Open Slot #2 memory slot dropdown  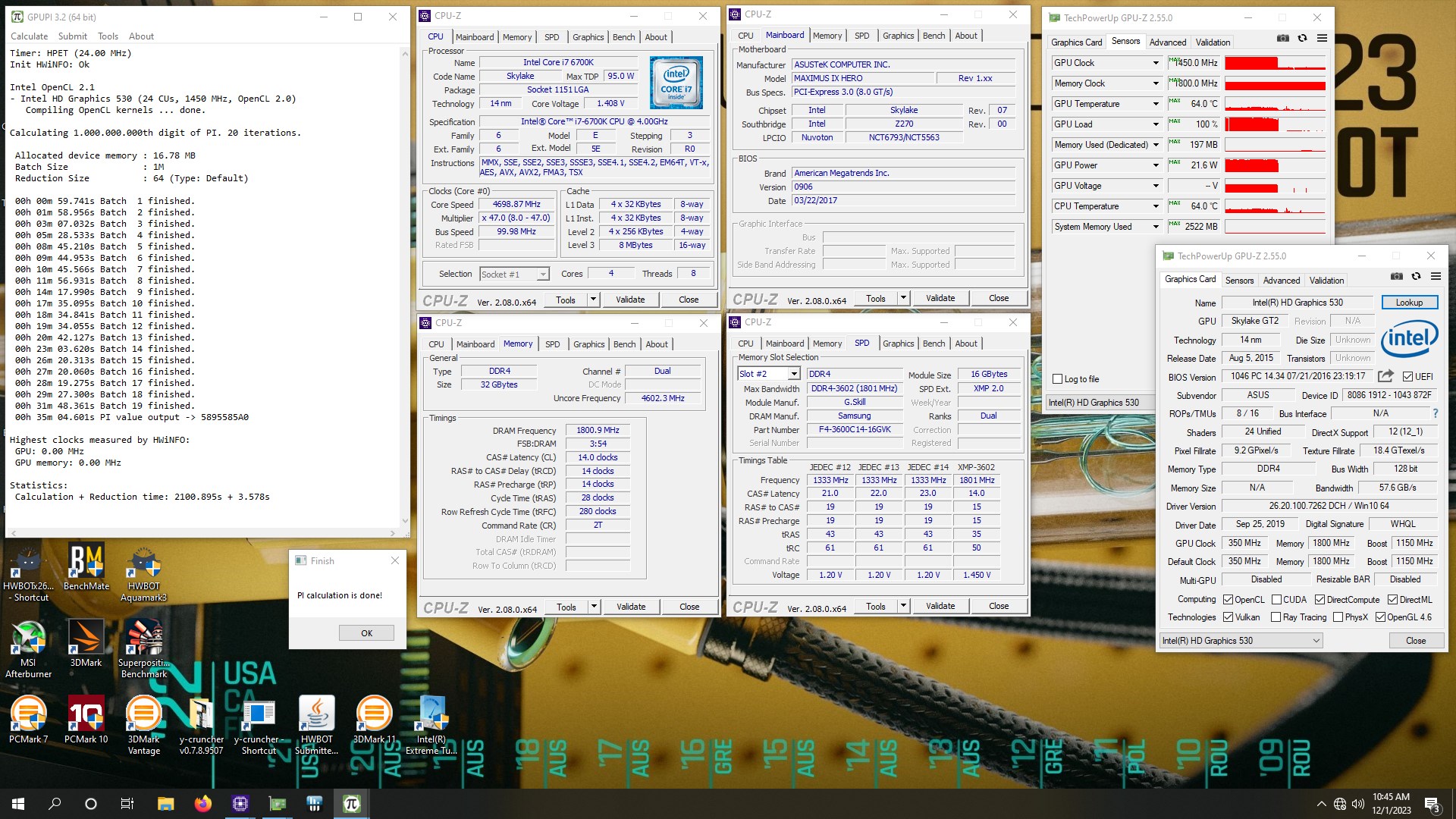pos(793,374)
